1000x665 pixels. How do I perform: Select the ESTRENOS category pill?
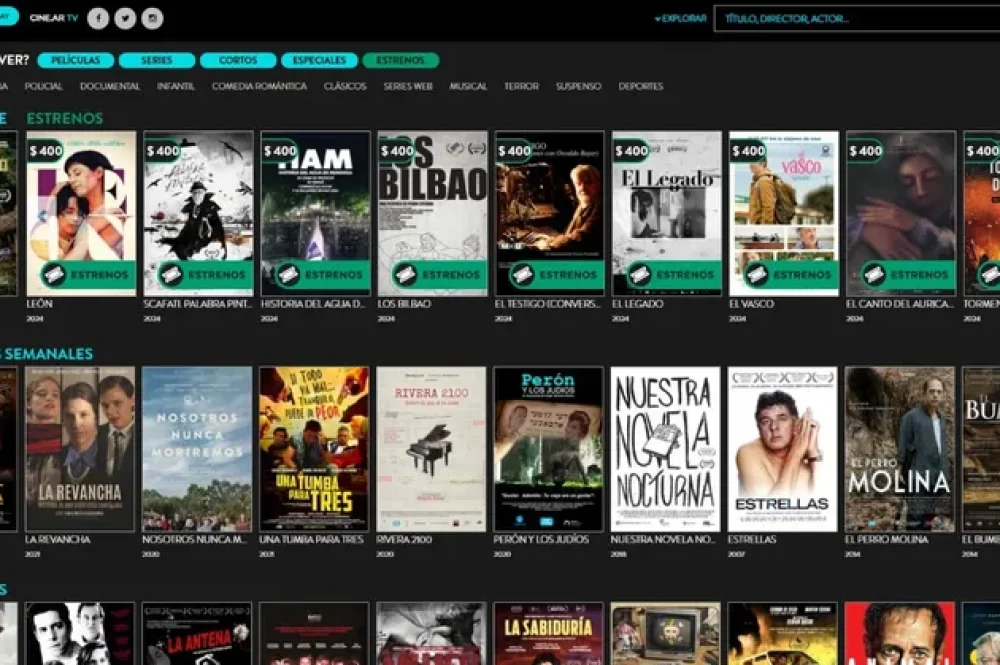[399, 60]
